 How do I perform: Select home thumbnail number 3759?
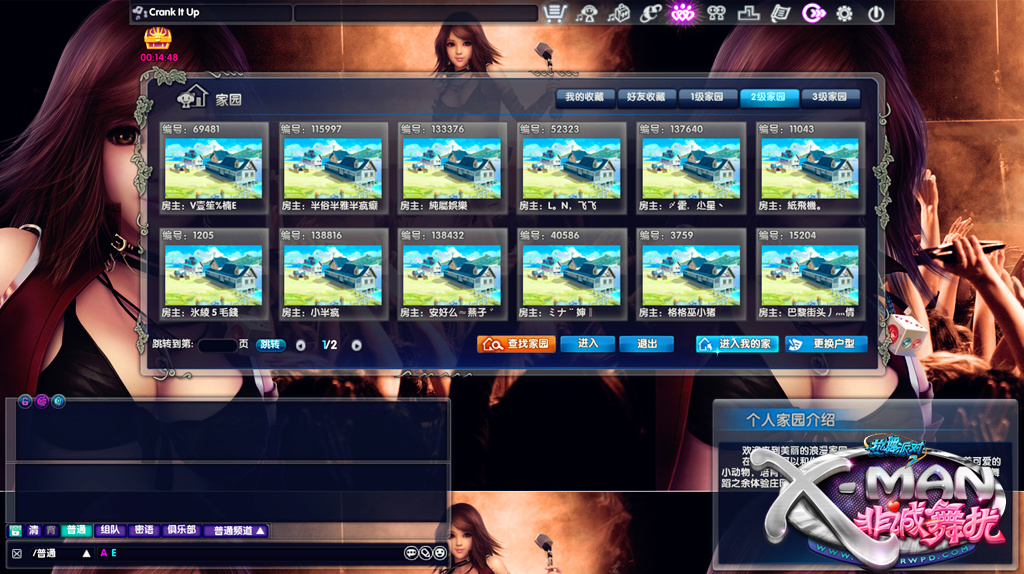691,274
